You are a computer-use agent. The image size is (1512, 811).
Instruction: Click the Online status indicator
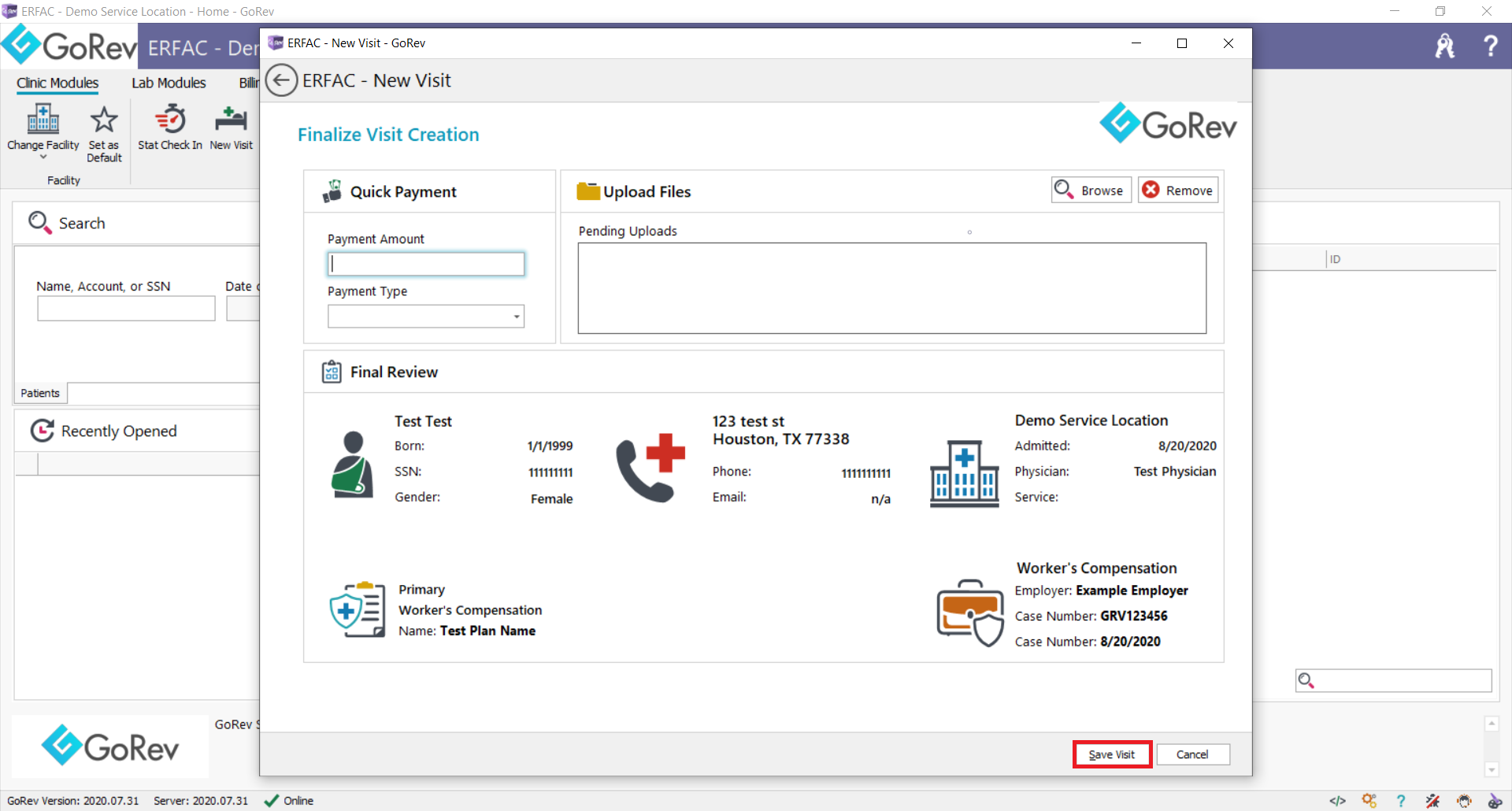tap(289, 801)
